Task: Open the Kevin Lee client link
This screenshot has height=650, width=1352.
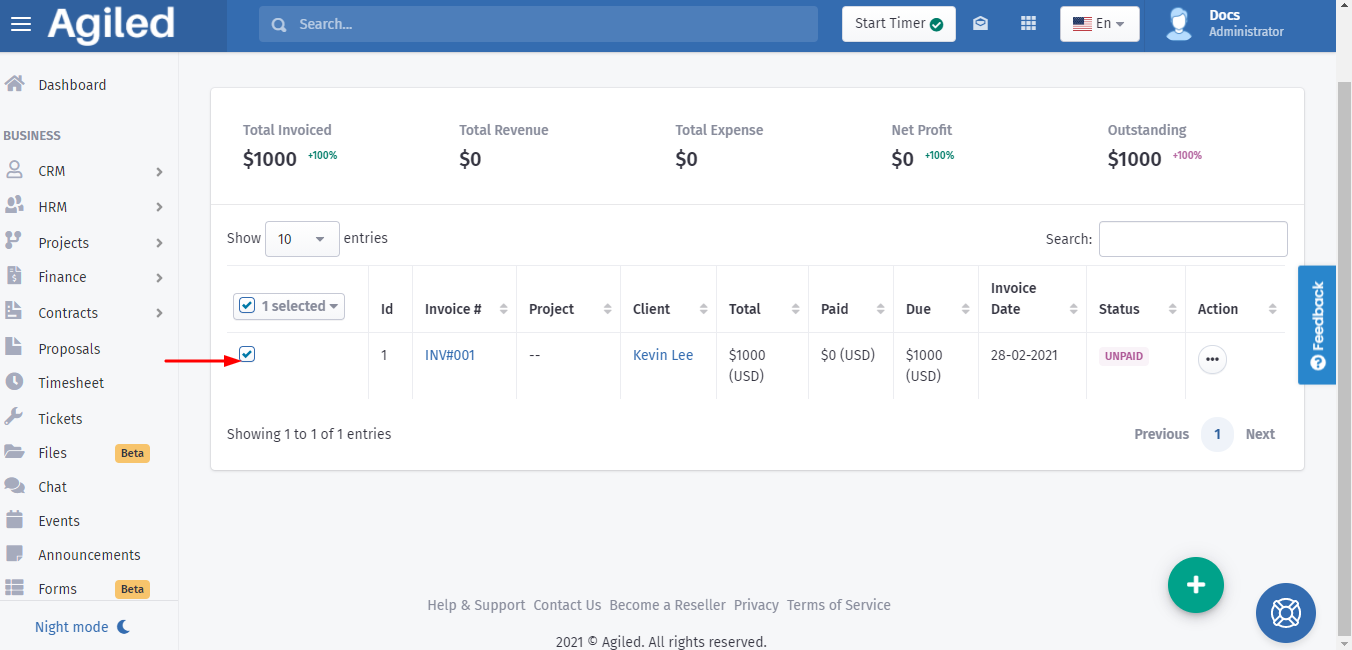Action: pyautogui.click(x=663, y=355)
